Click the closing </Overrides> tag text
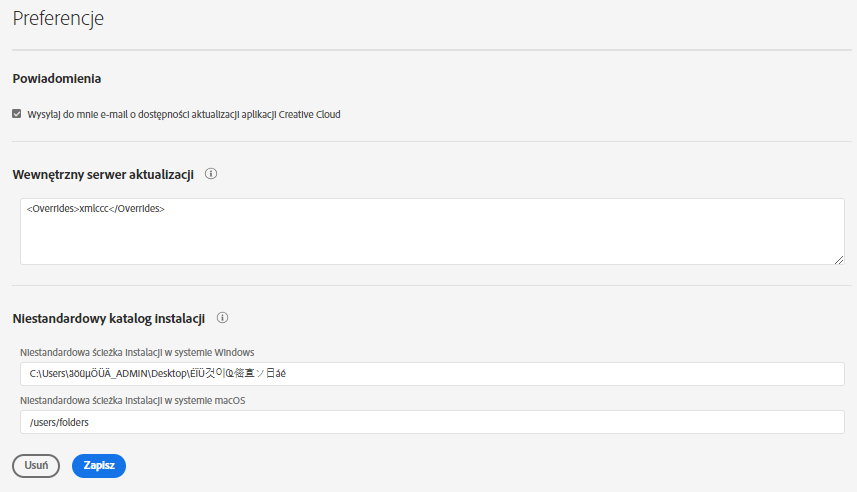This screenshot has height=492, width=857. 136,208
